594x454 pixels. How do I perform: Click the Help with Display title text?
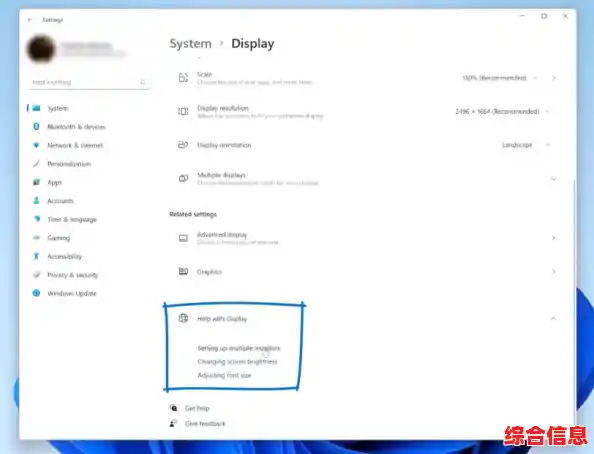222,319
